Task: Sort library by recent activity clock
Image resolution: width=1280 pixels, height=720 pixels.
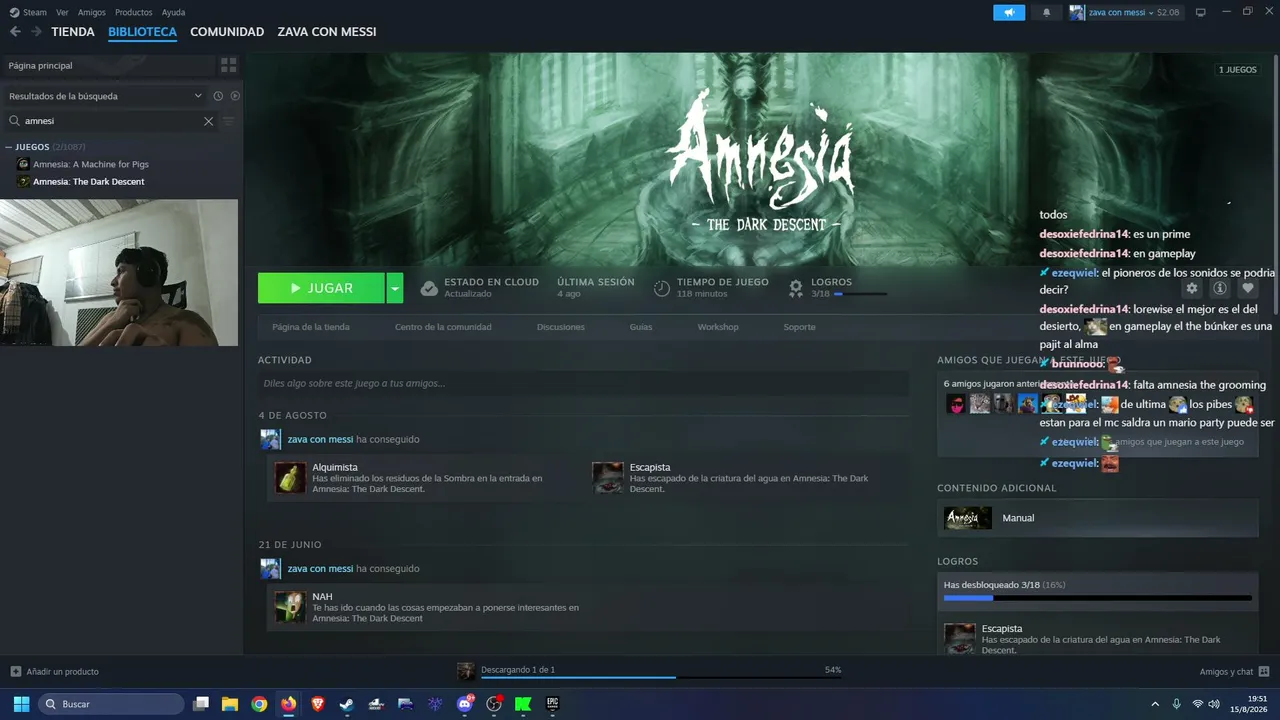Action: click(x=218, y=96)
